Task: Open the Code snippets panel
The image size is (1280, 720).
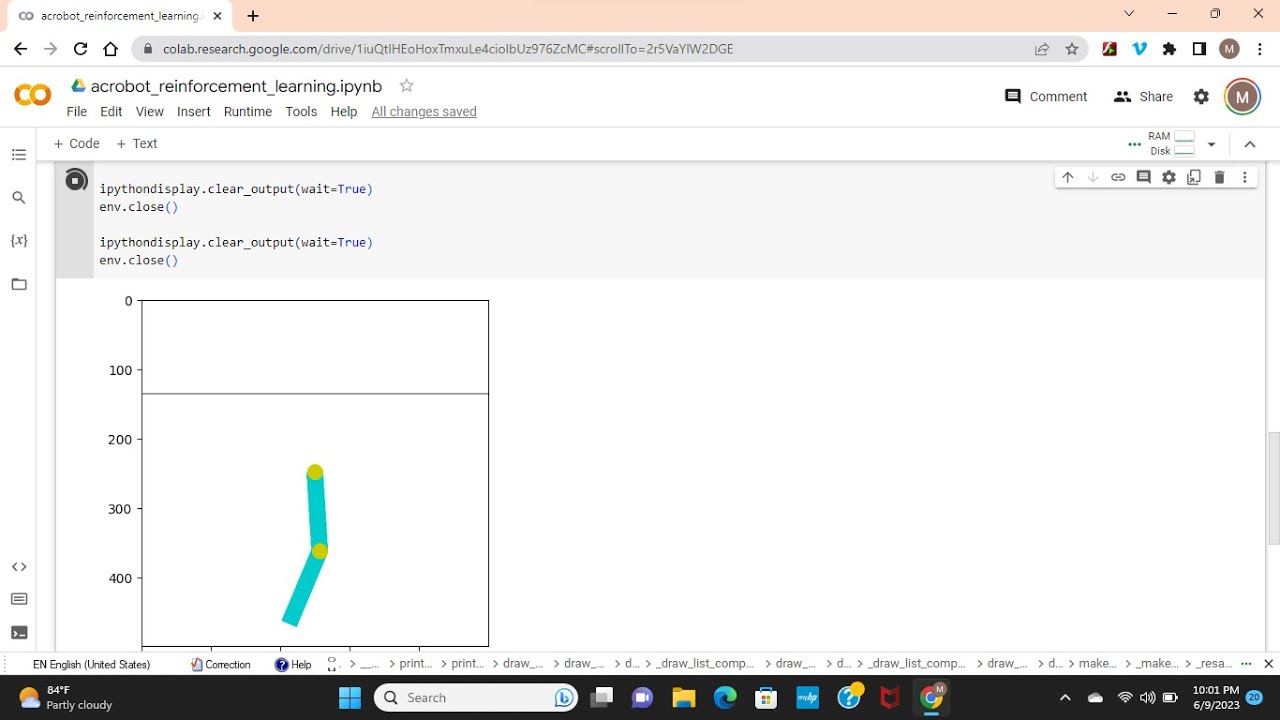Action: (19, 567)
